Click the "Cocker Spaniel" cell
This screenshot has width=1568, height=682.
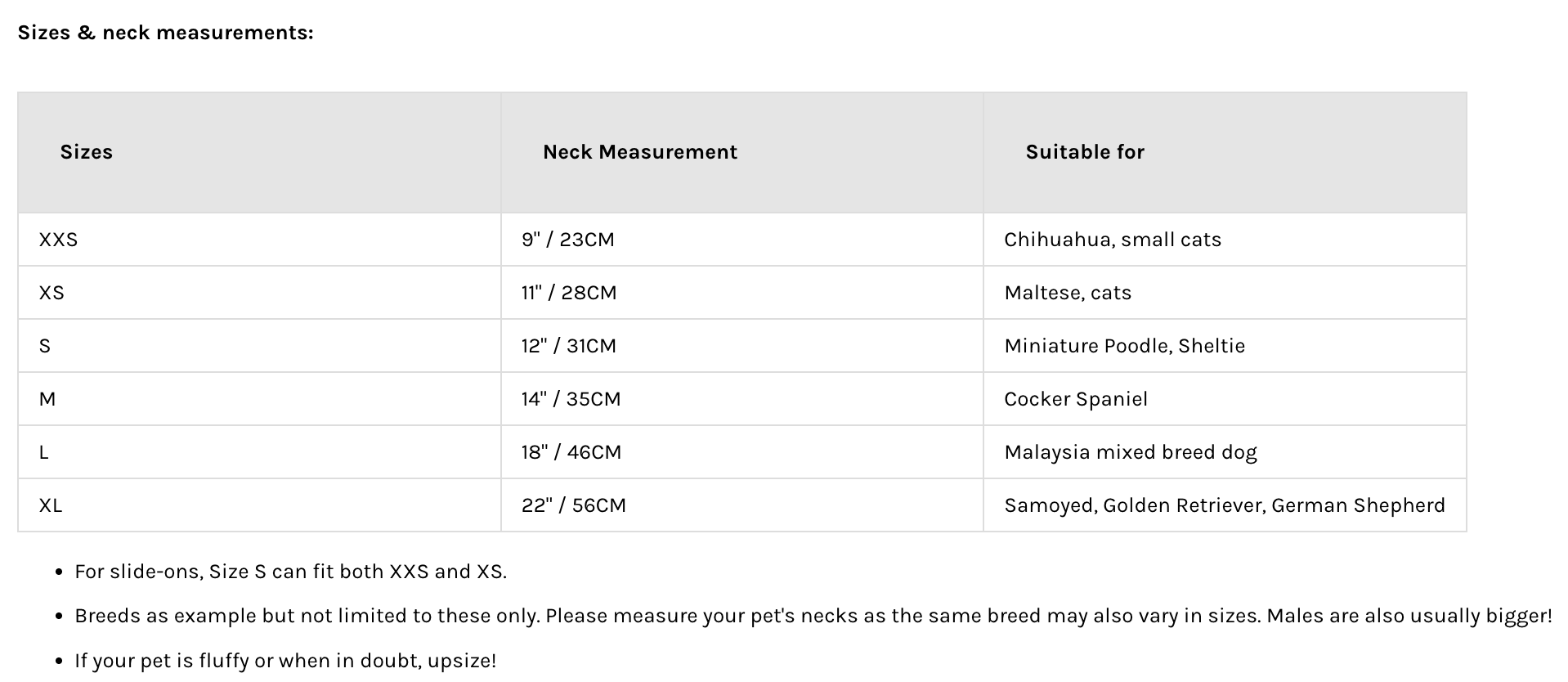coord(1075,399)
